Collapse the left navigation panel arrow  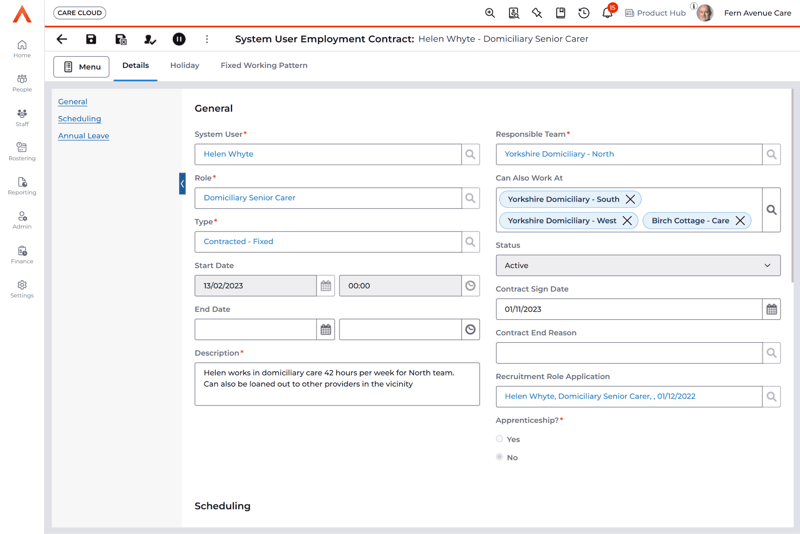[x=182, y=184]
